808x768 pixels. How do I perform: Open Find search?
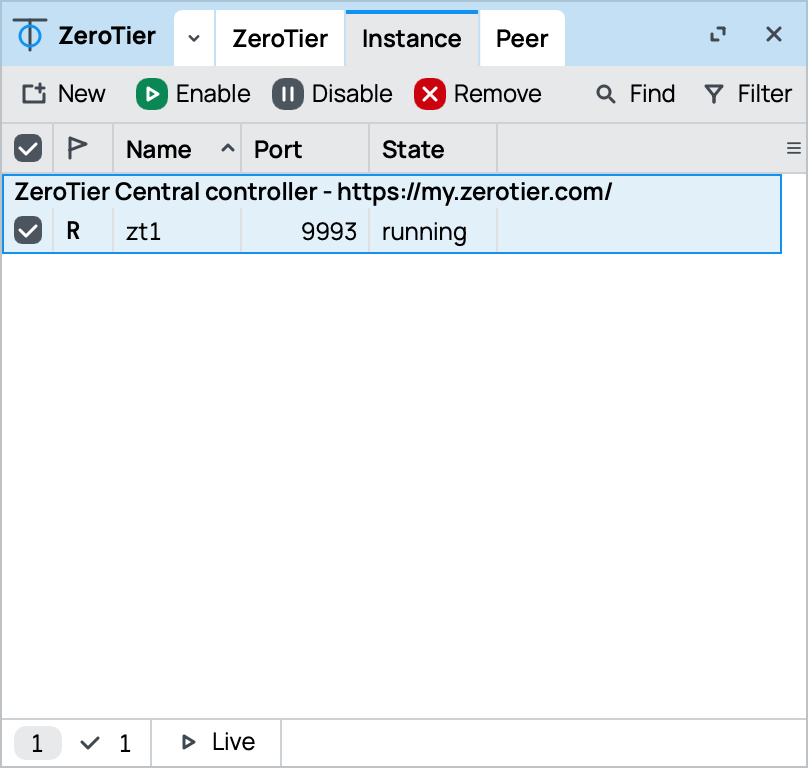coord(635,94)
